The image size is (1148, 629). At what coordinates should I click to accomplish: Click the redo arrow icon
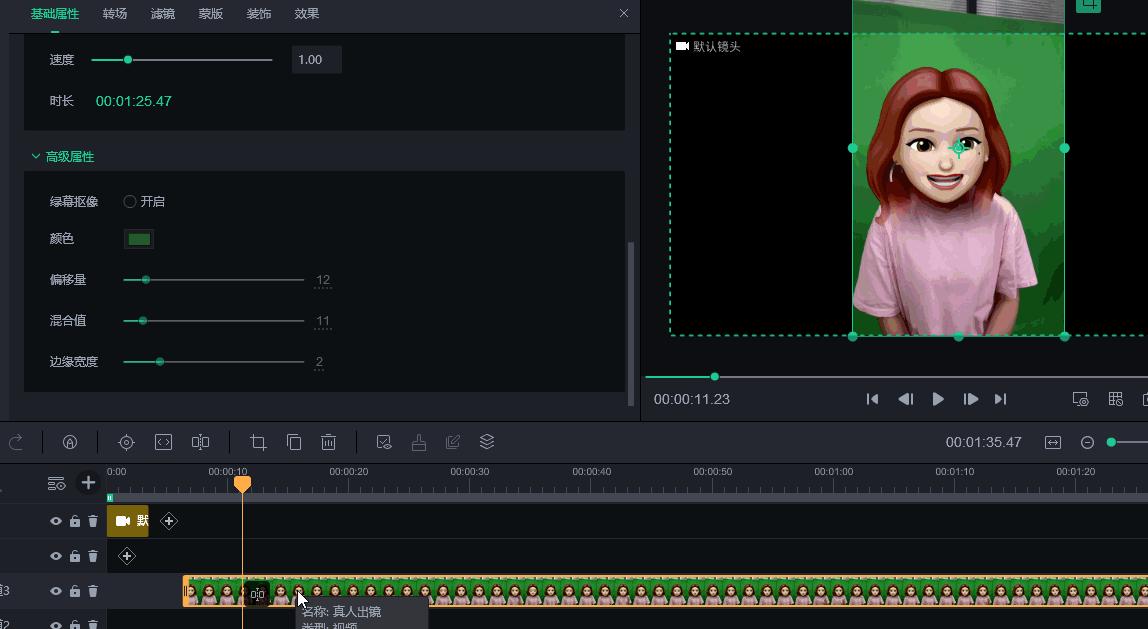click(15, 442)
